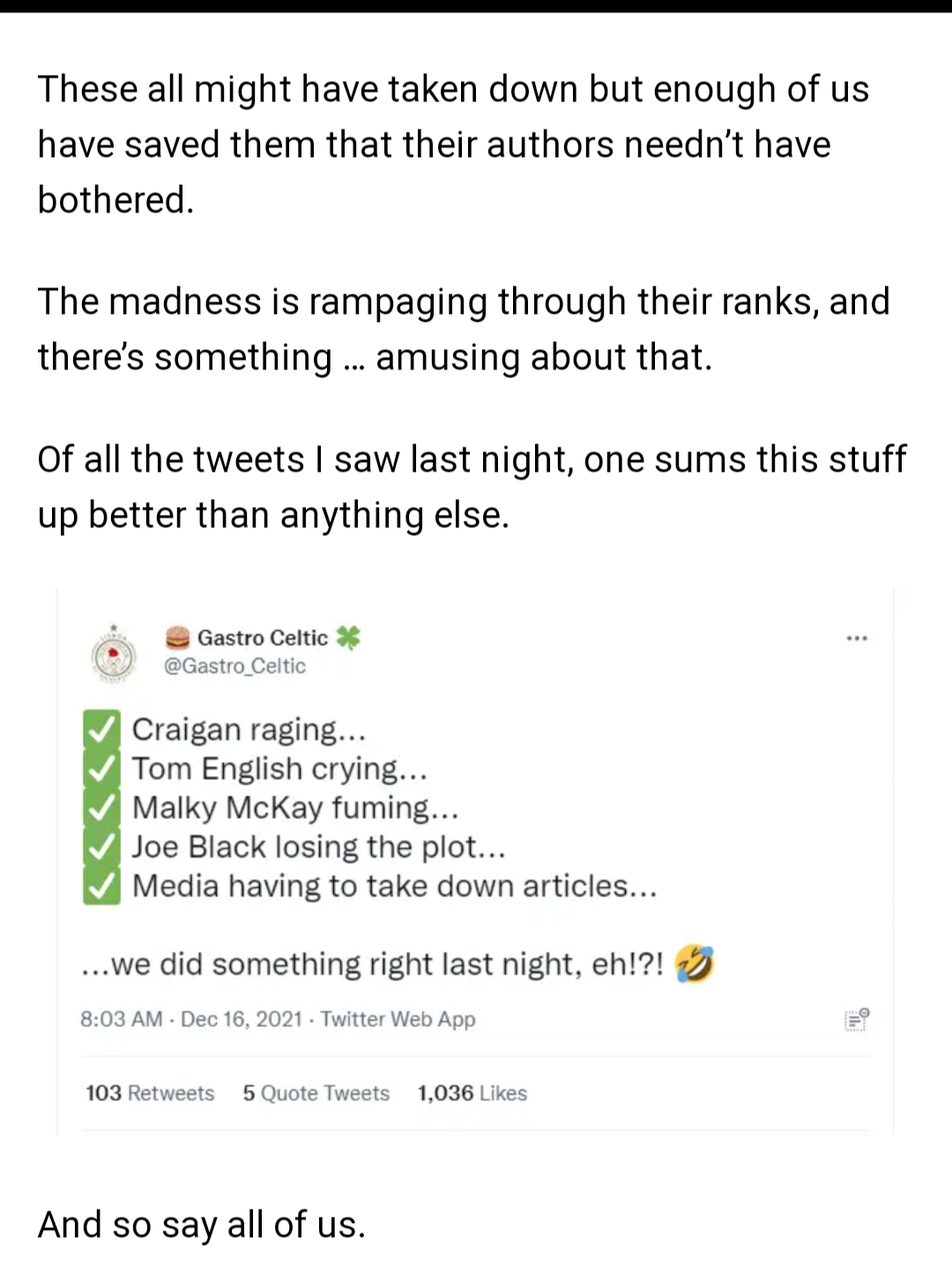Open the Gastro Celtic display name
Viewport: 952px width, 1282px height.
tap(262, 637)
